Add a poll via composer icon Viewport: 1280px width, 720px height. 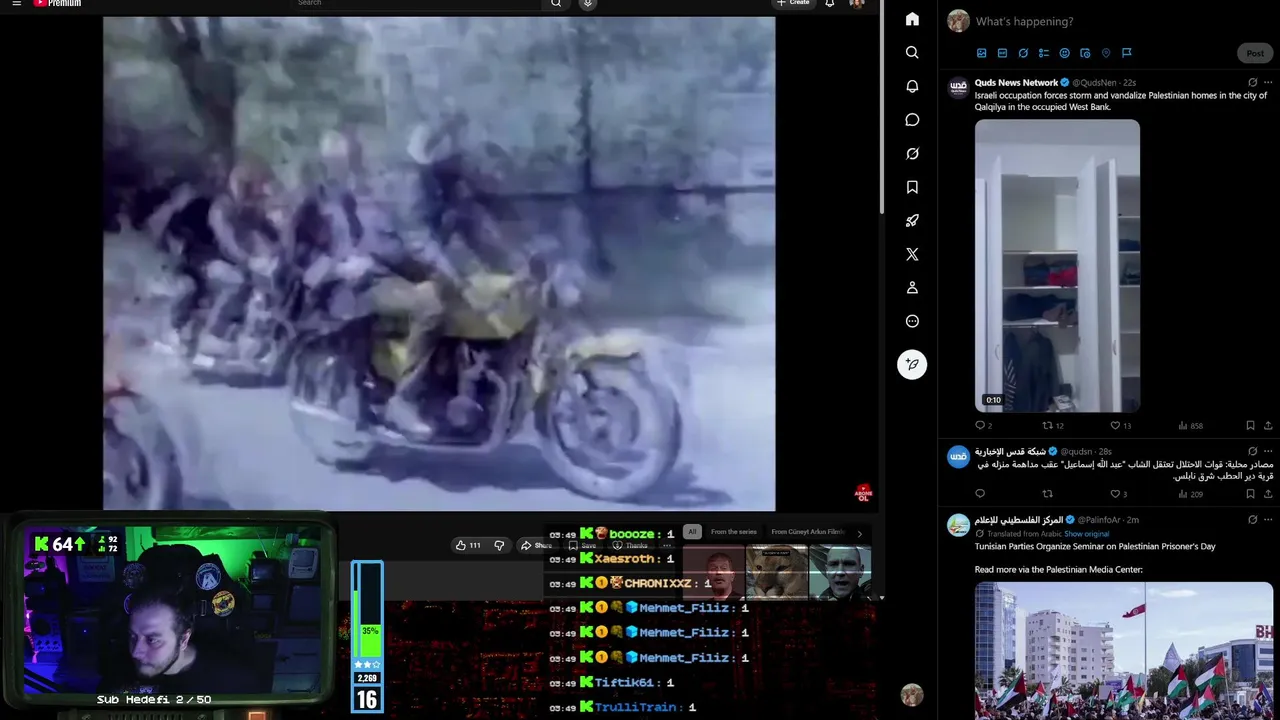click(x=1044, y=53)
